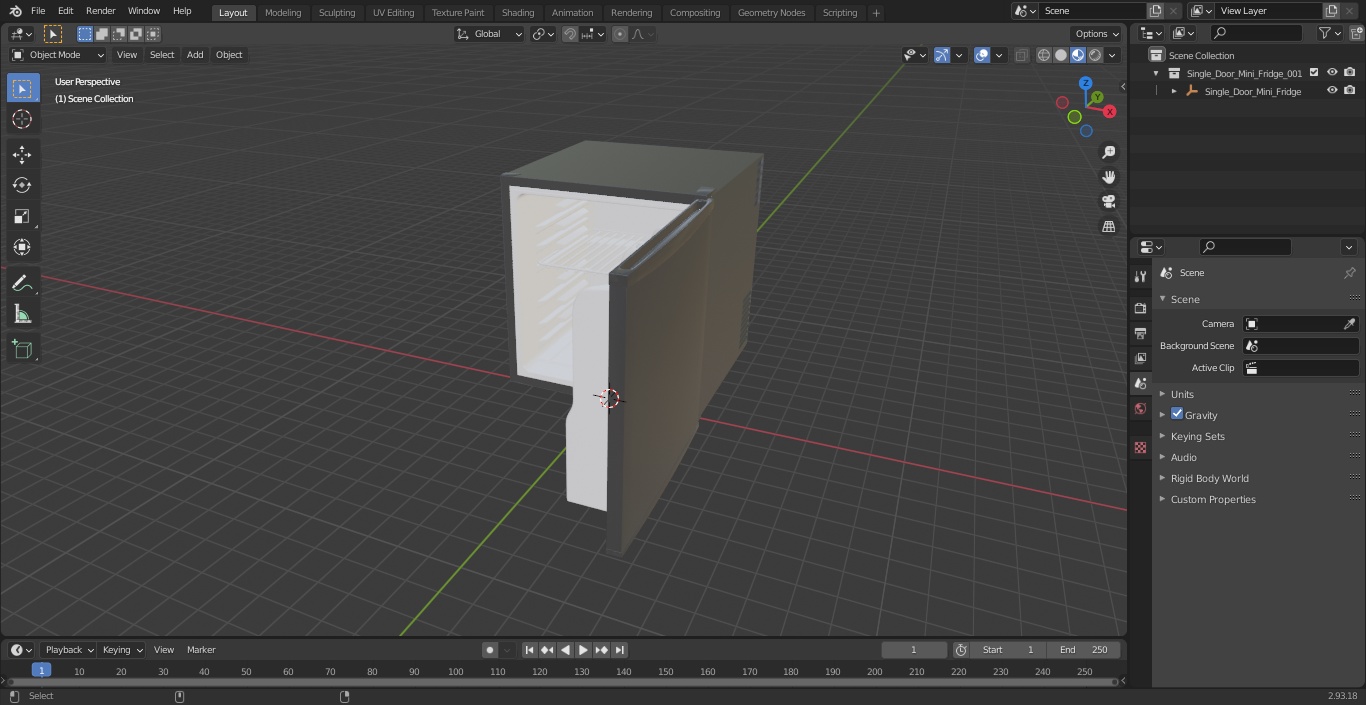Screen dimensions: 1366x705
Task: Open the Add menu in viewport
Action: pyautogui.click(x=195, y=55)
